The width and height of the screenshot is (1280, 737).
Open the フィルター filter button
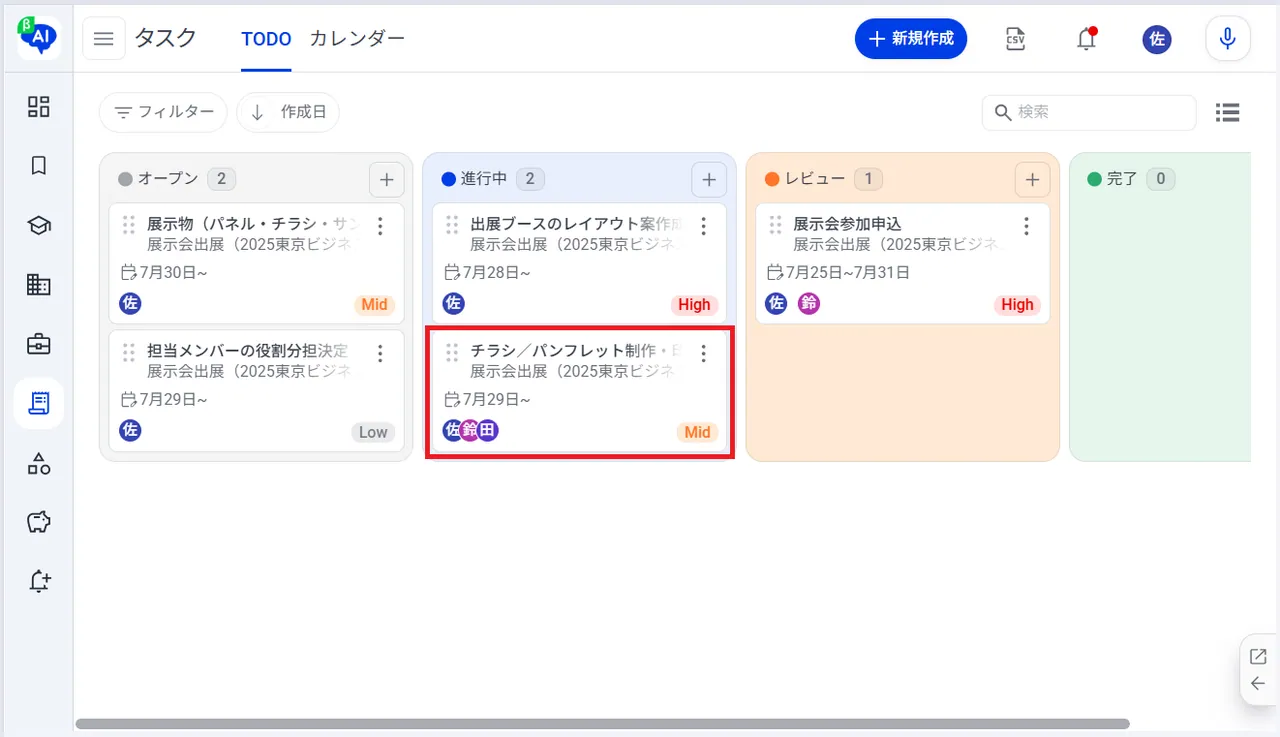click(x=163, y=112)
